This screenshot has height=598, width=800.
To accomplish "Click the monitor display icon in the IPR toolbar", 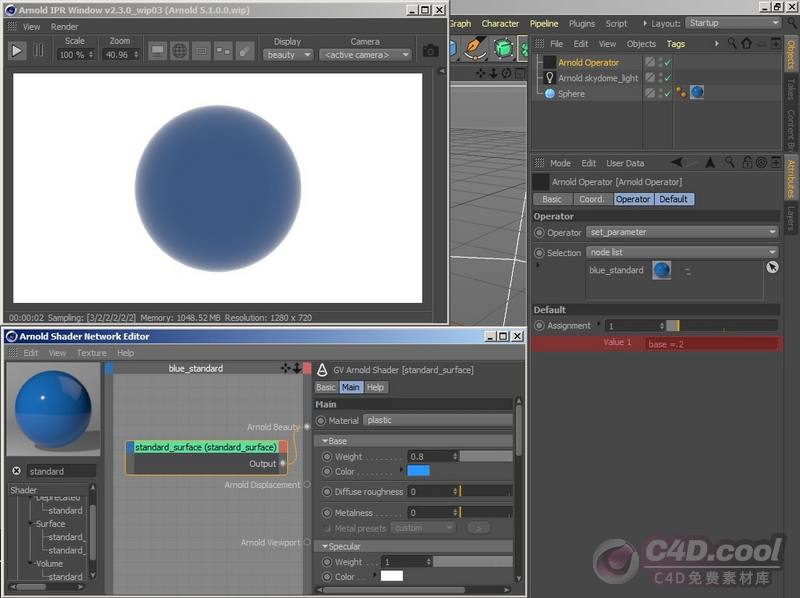I will (x=158, y=51).
